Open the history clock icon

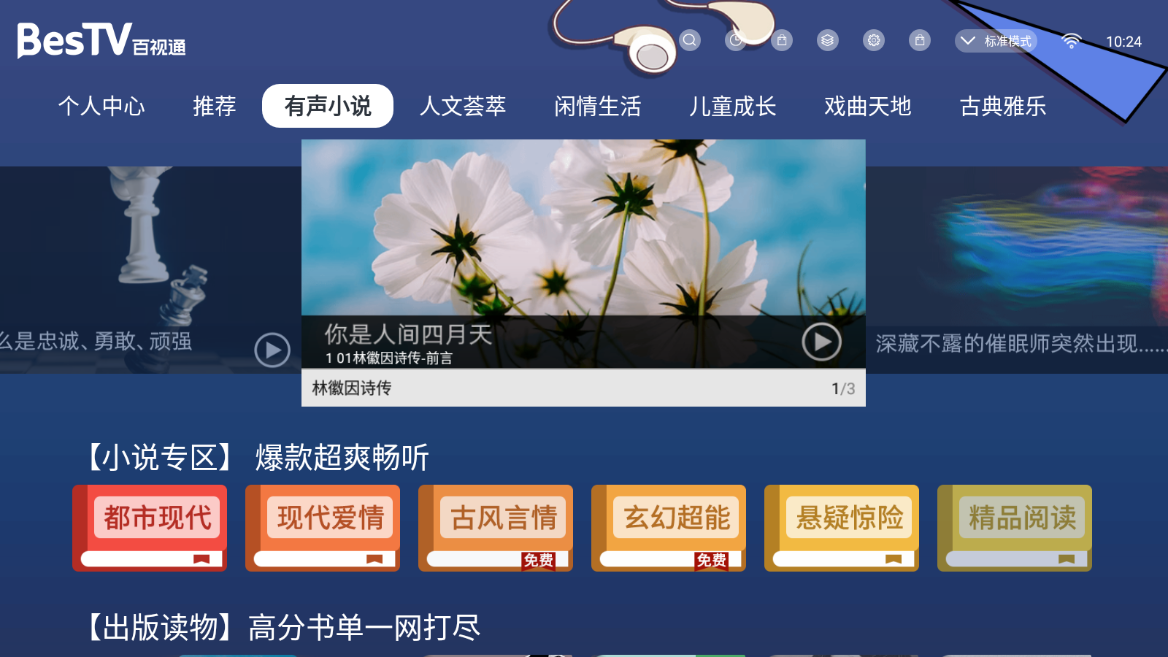click(736, 40)
